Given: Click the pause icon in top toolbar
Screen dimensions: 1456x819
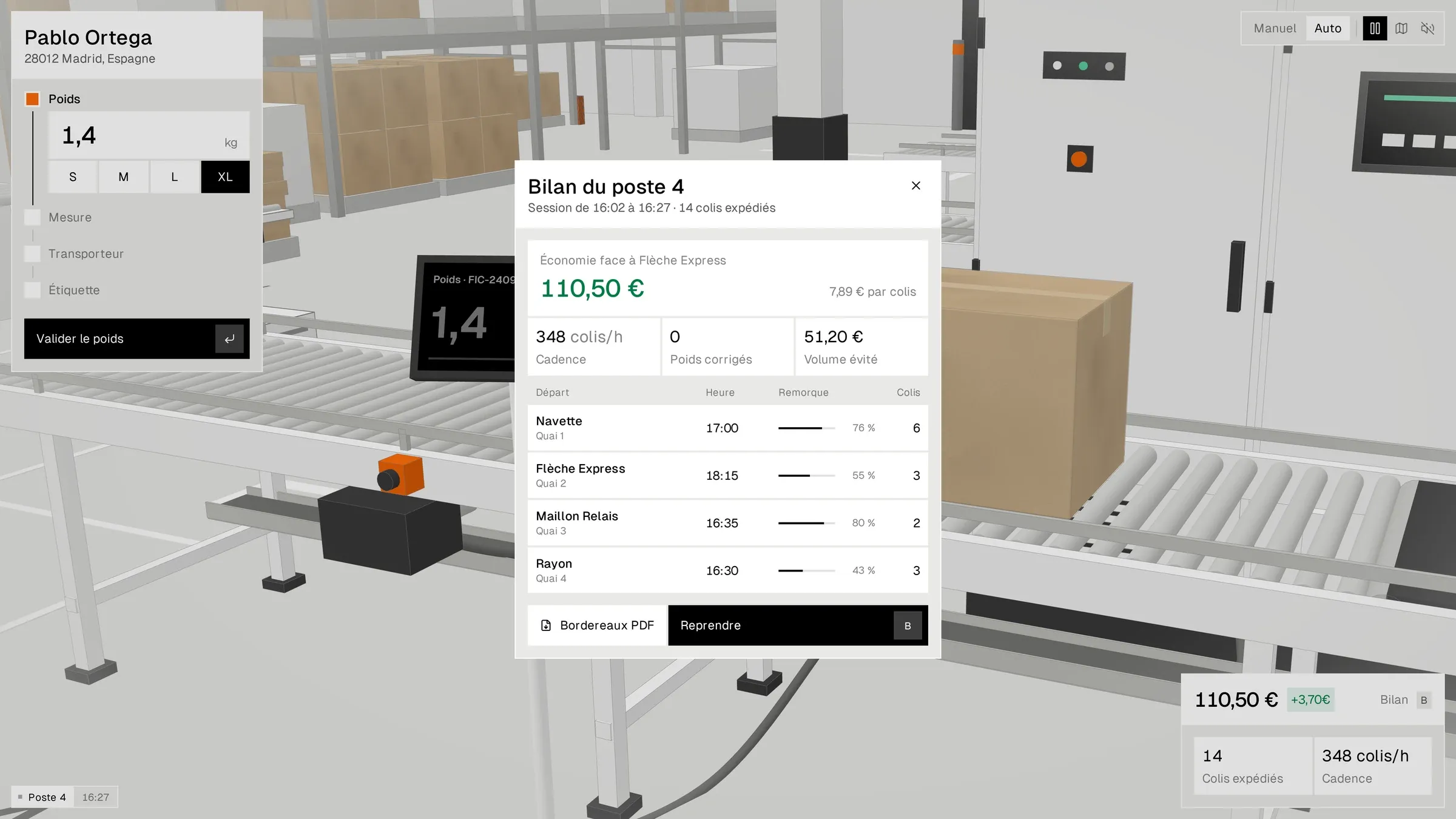Looking at the screenshot, I should (x=1375, y=29).
